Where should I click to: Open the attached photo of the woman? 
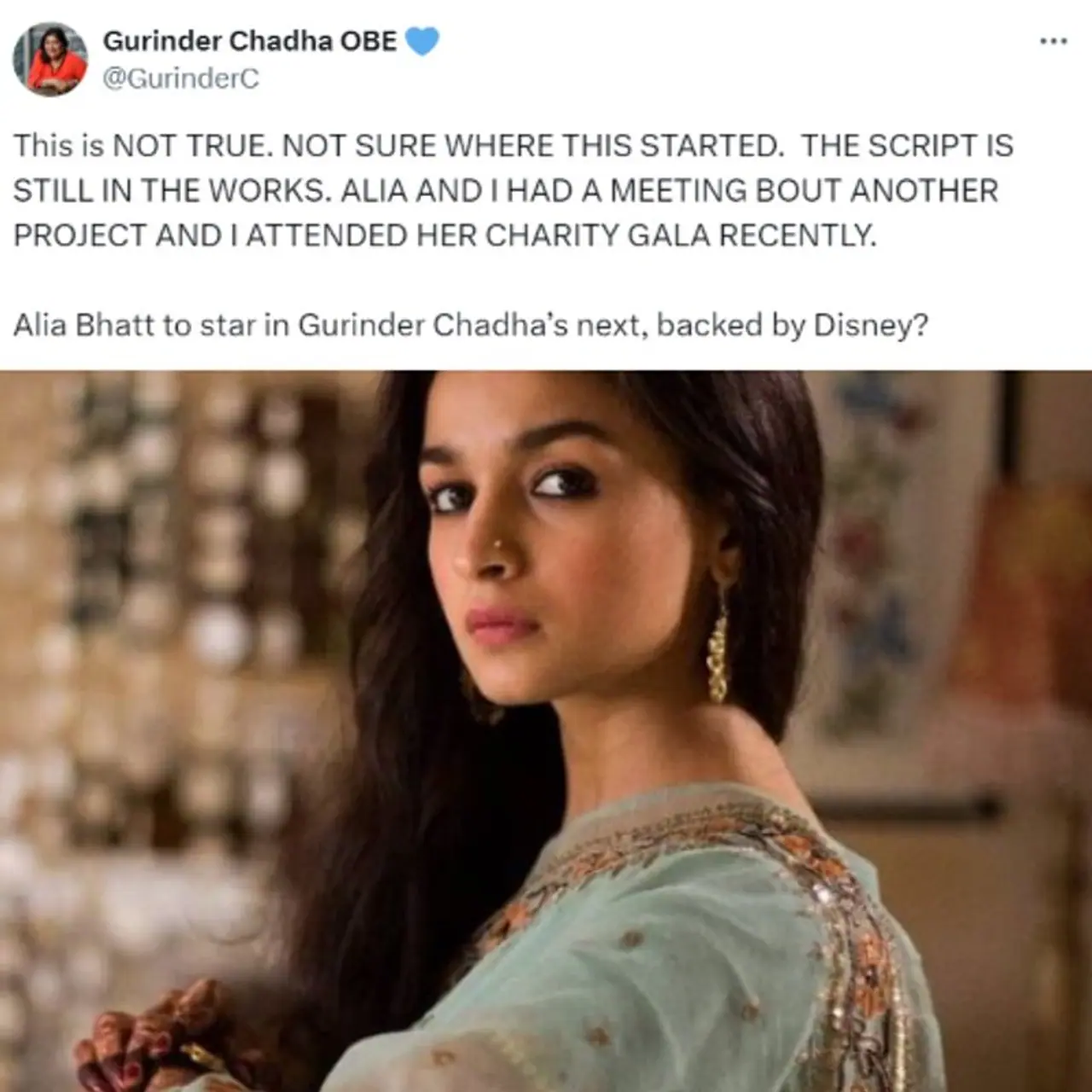546,731
